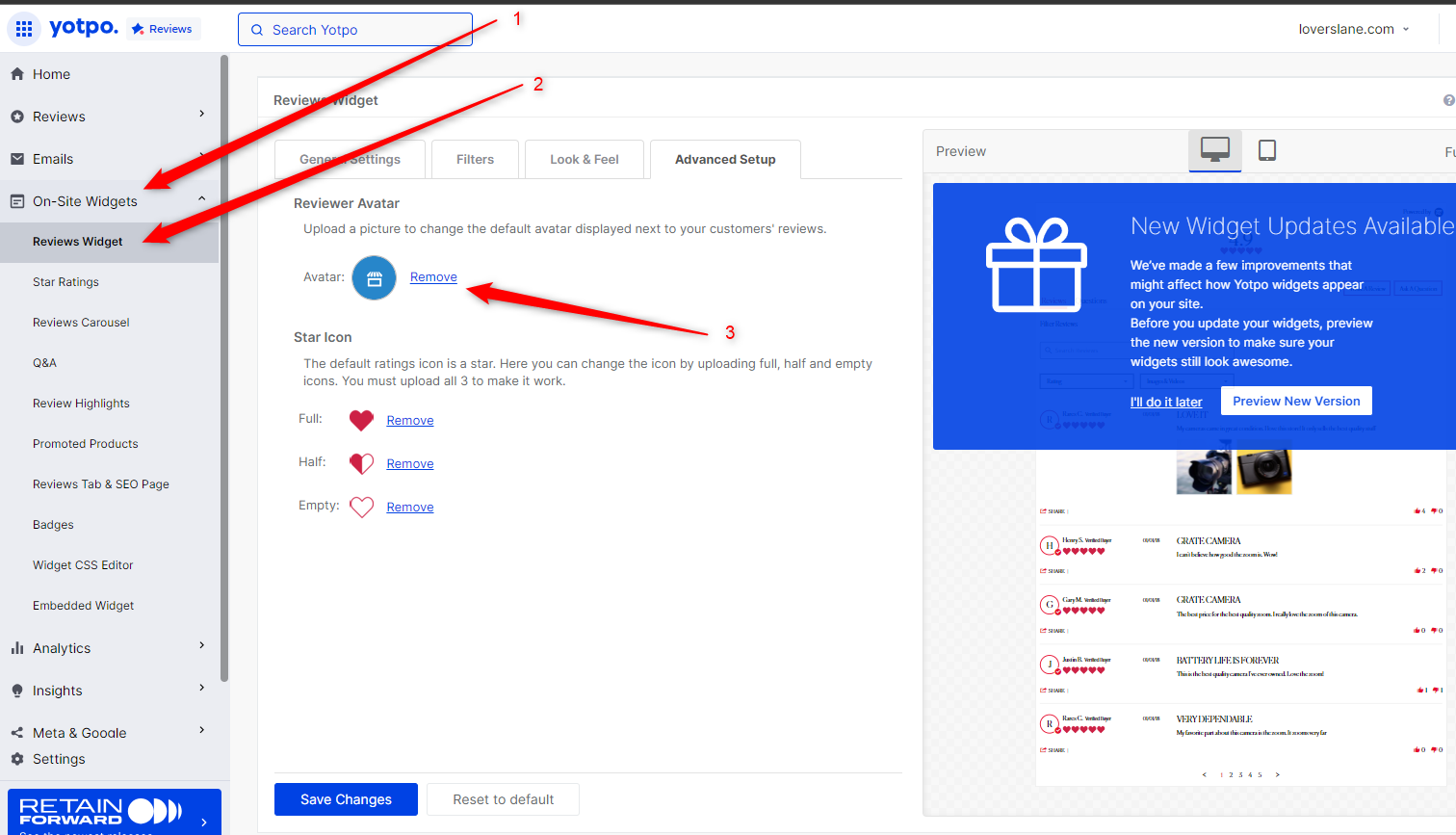Screen dimensions: 1456x835
Task: Click the Reviews star icon in sidebar
Action: tap(17, 117)
